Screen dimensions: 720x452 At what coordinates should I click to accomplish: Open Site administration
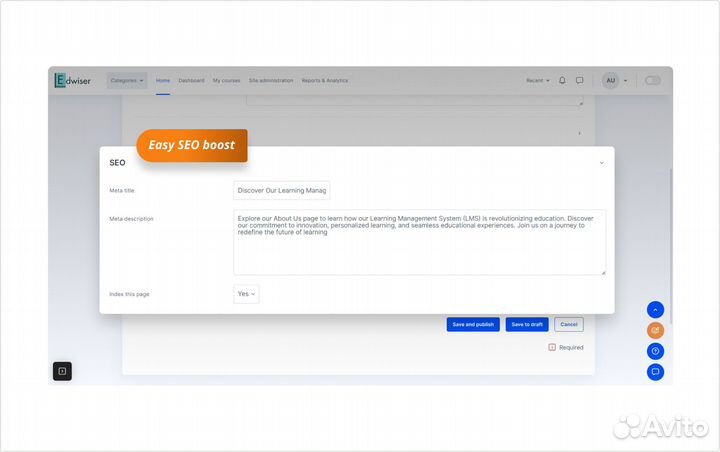pos(271,80)
